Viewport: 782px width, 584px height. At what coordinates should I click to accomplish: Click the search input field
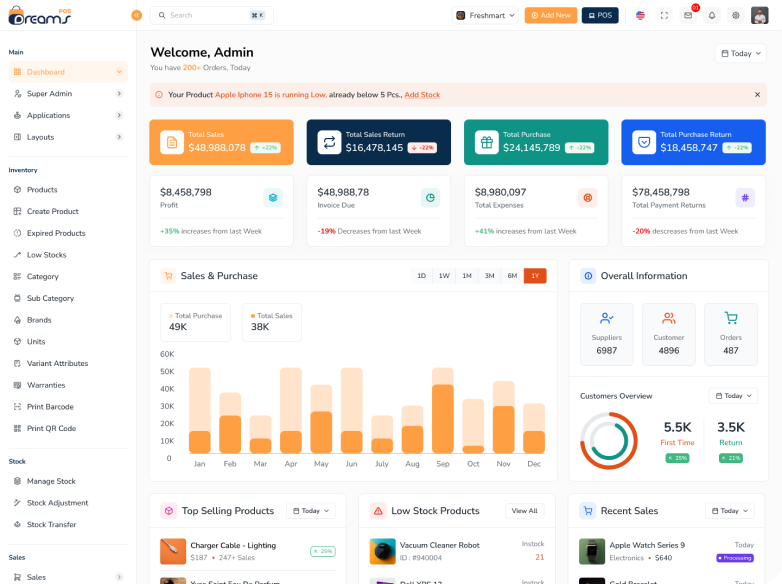click(x=211, y=15)
